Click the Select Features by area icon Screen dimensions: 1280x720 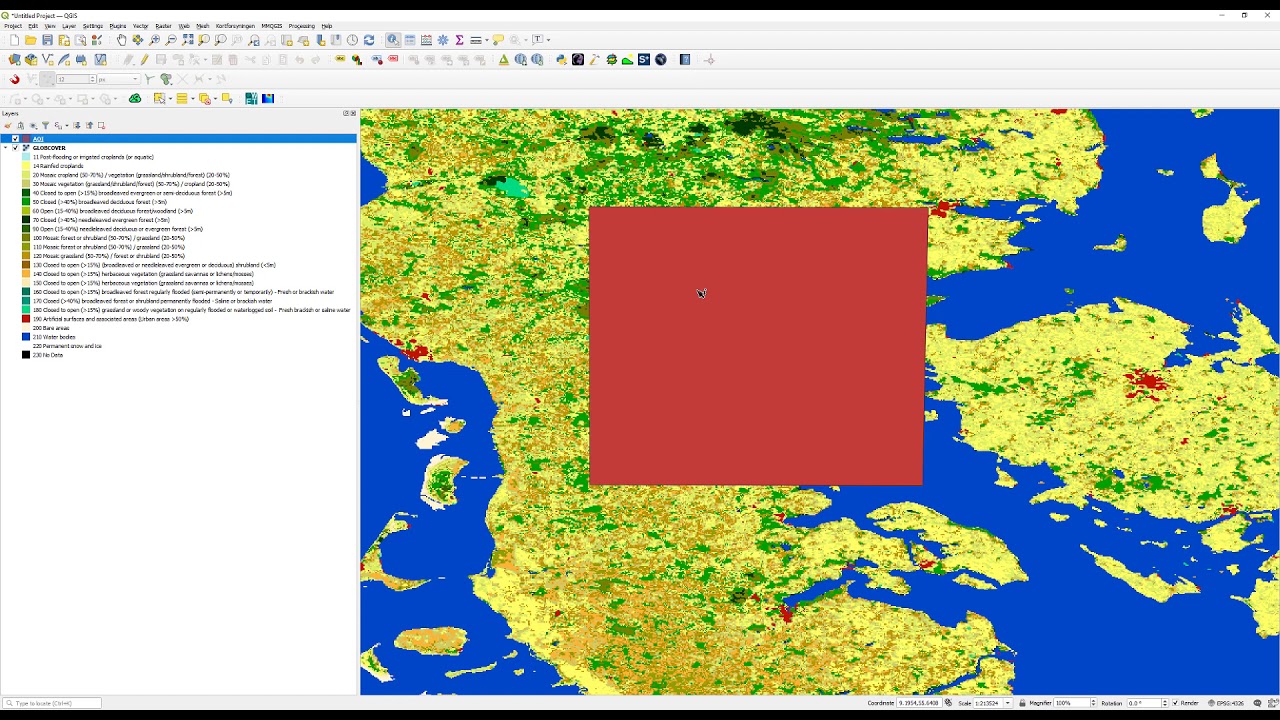(x=159, y=99)
